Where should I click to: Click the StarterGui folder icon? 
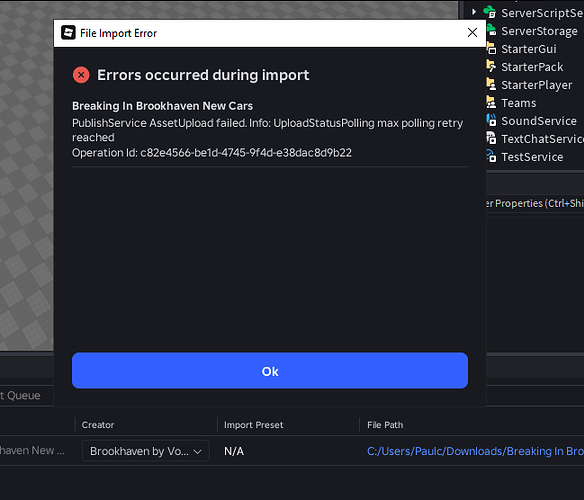tap(491, 48)
